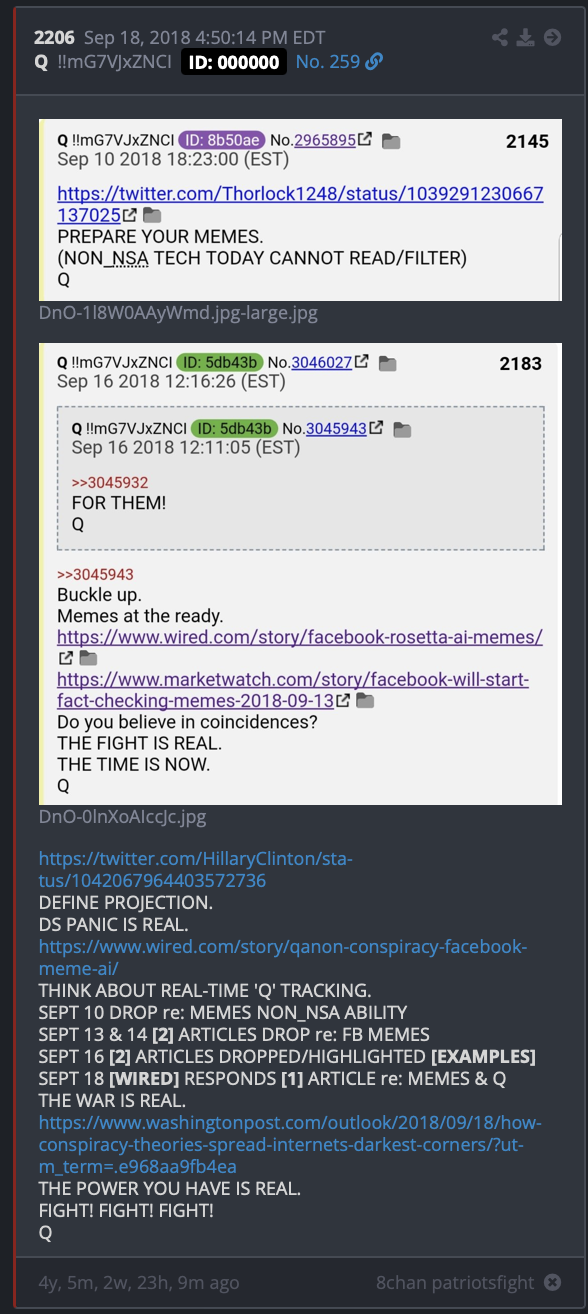The image size is (588, 1314).
Task: Click the black ID: 000000 badge
Action: coord(234,62)
